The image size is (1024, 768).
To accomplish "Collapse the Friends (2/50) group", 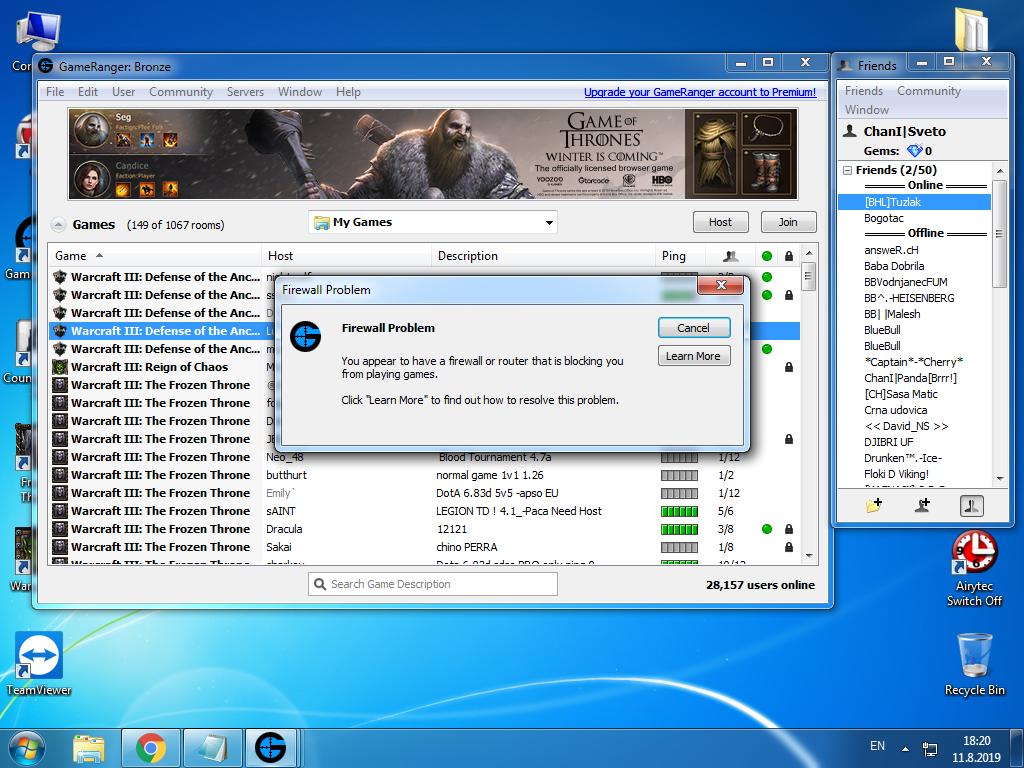I will point(847,170).
